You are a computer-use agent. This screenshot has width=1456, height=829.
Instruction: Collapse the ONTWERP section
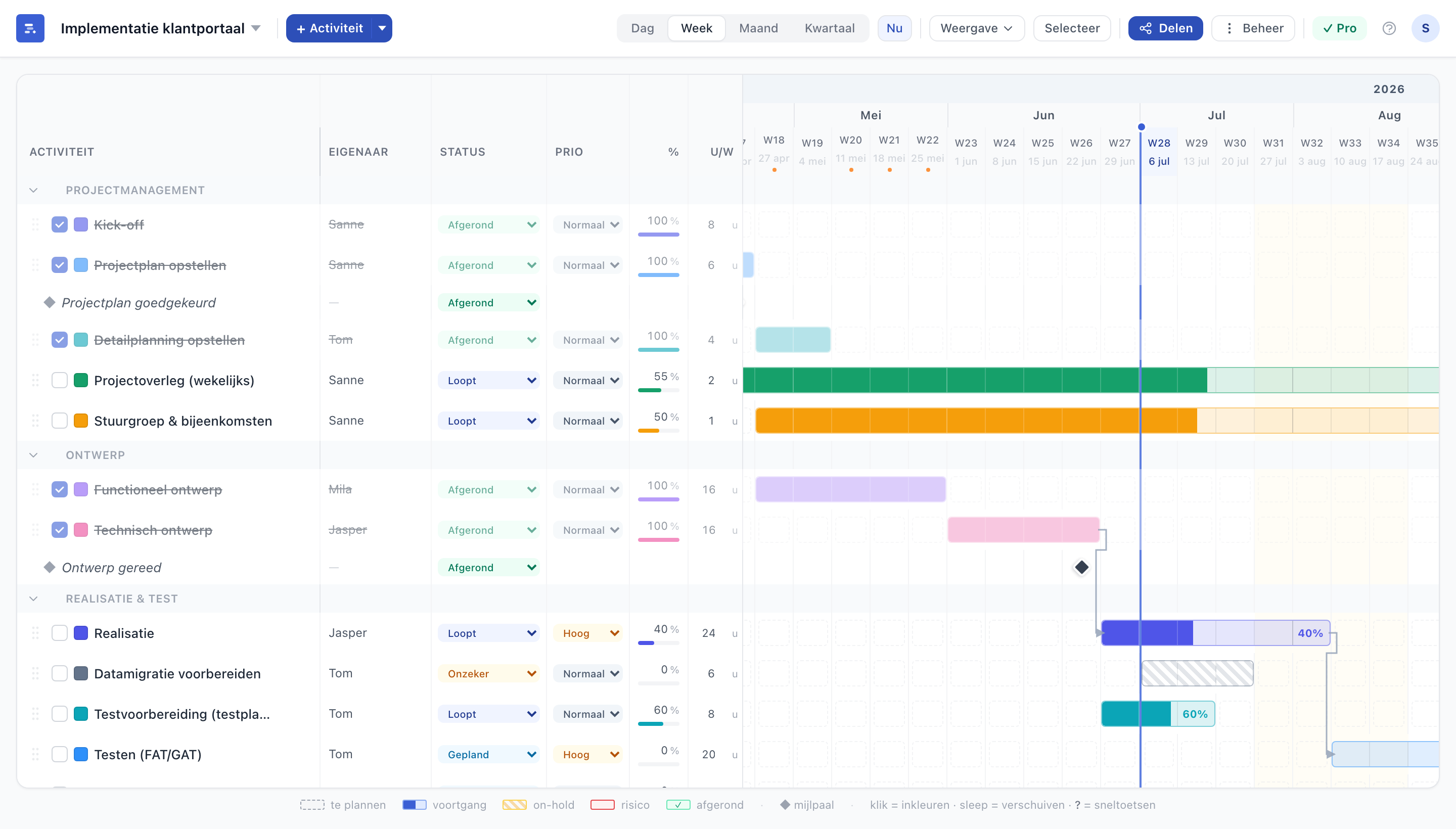point(33,455)
